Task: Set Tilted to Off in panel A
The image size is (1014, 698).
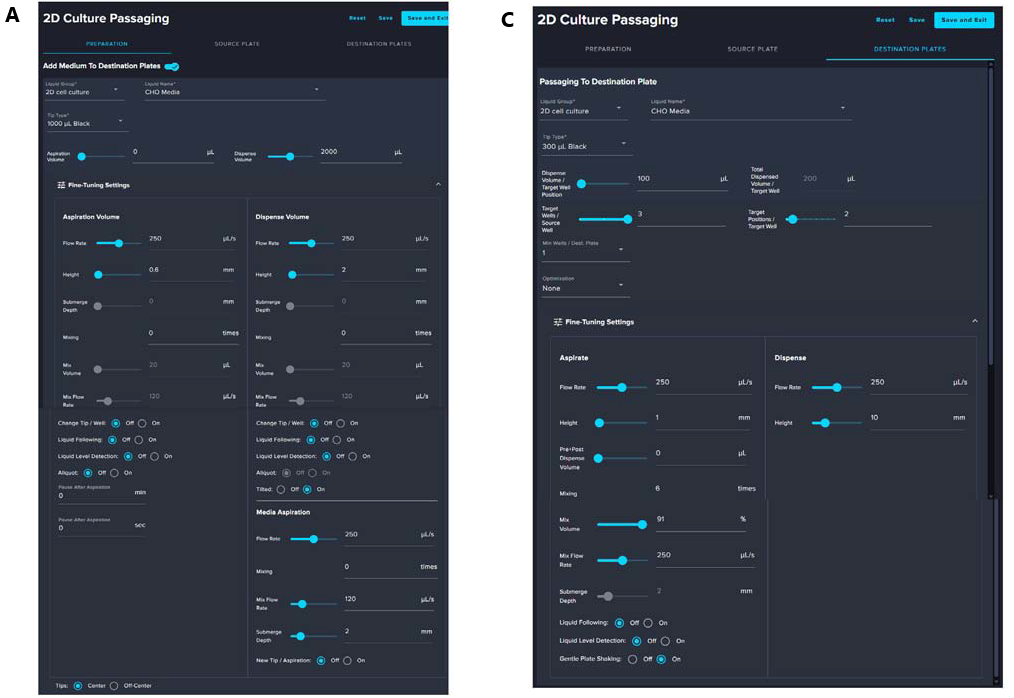Action: [281, 490]
